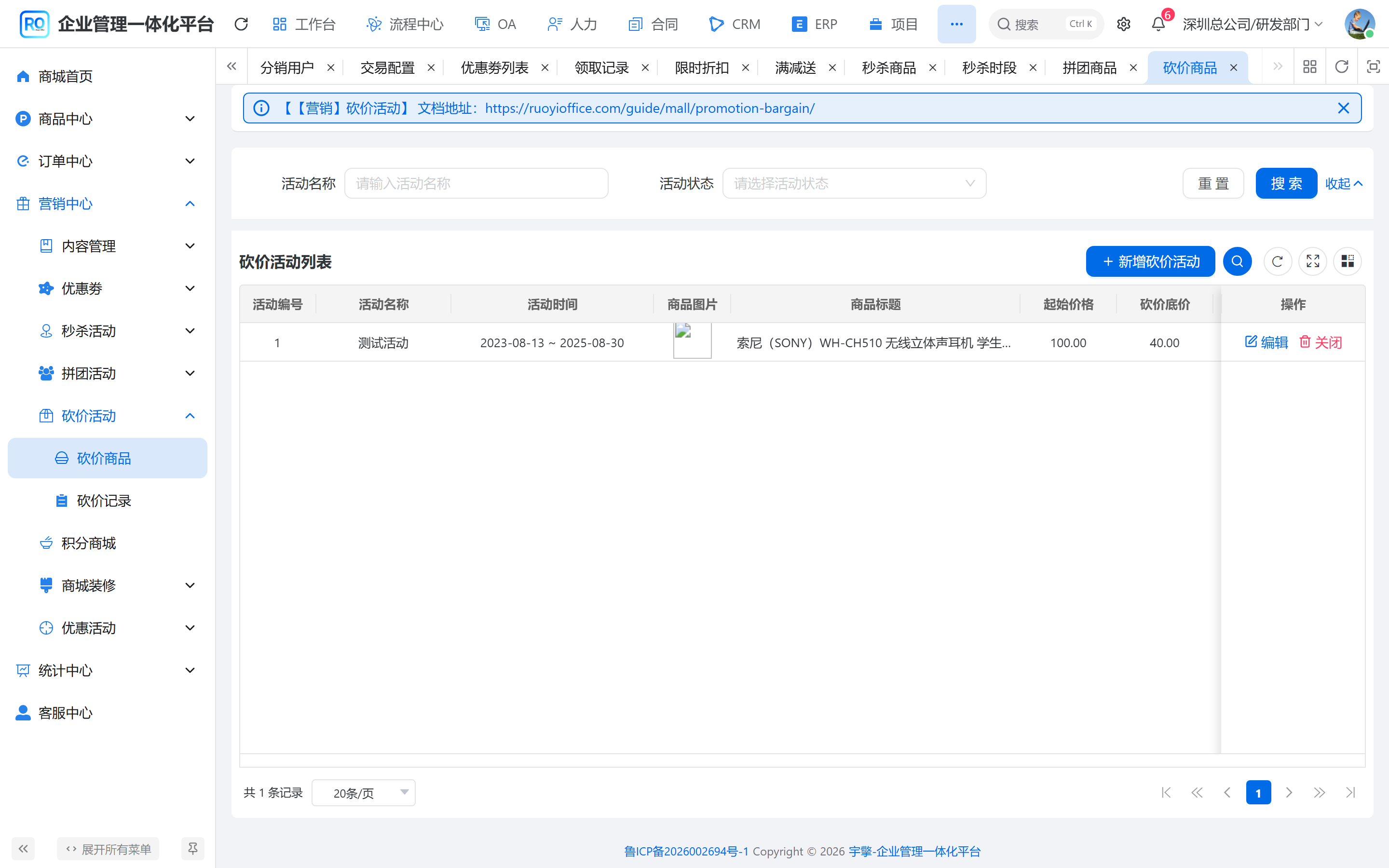
Task: Click the round blue search toggle icon
Action: click(1238, 262)
